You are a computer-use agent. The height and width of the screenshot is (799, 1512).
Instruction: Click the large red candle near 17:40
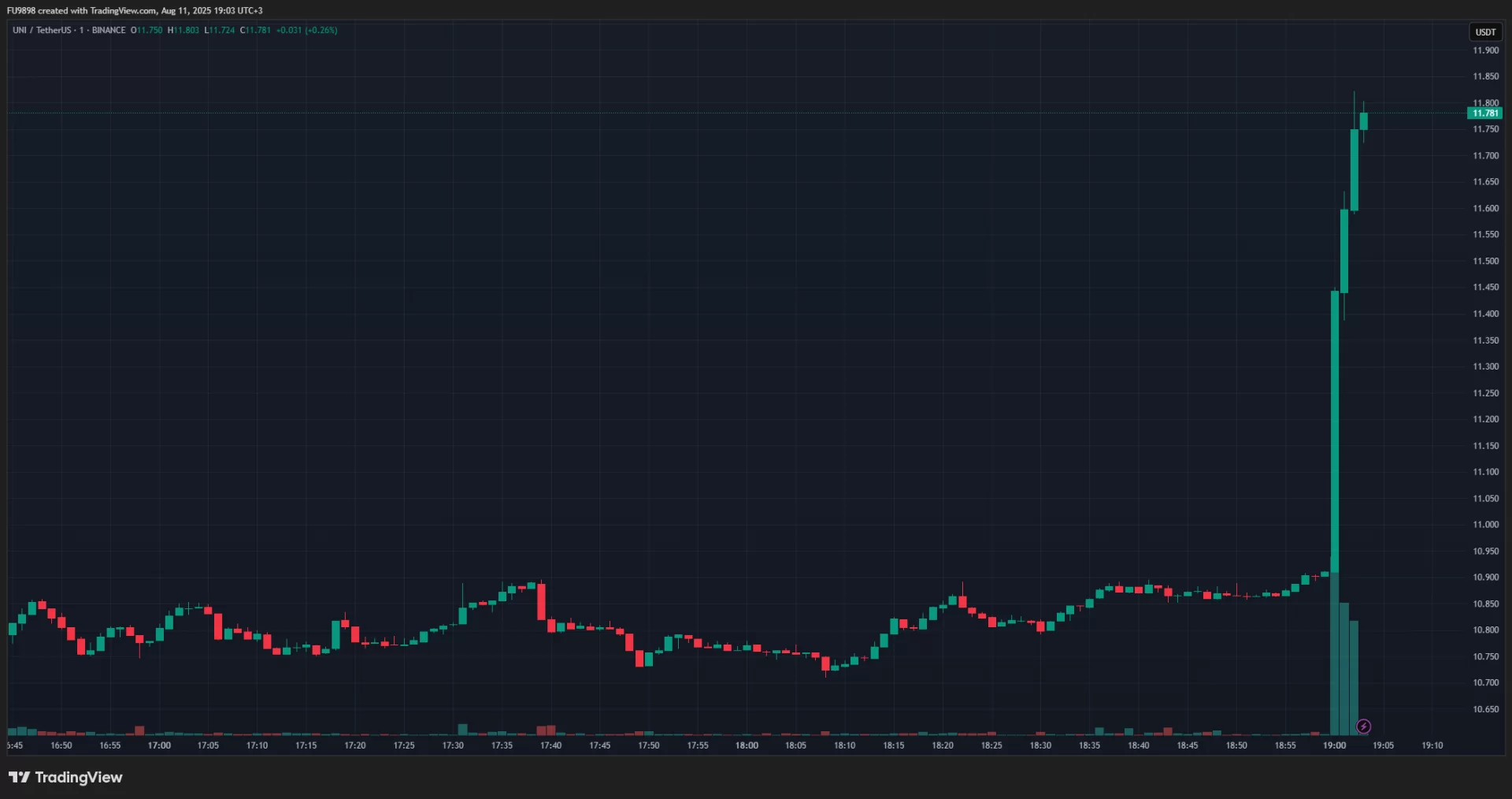pos(541,601)
